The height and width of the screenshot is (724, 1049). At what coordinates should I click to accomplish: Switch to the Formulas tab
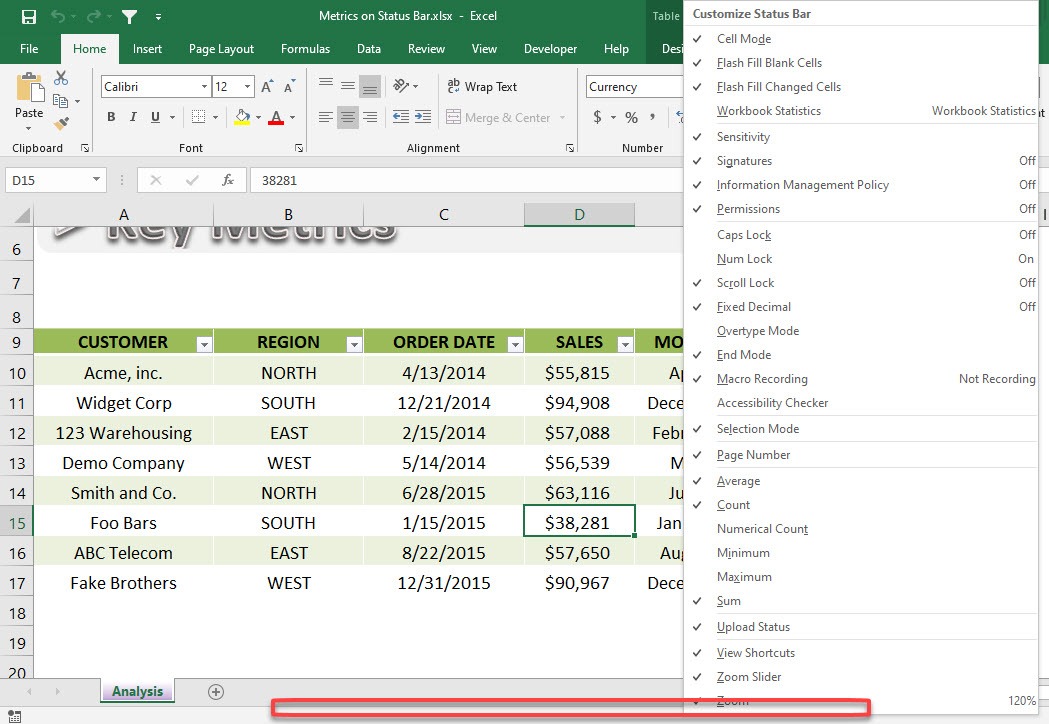click(305, 49)
